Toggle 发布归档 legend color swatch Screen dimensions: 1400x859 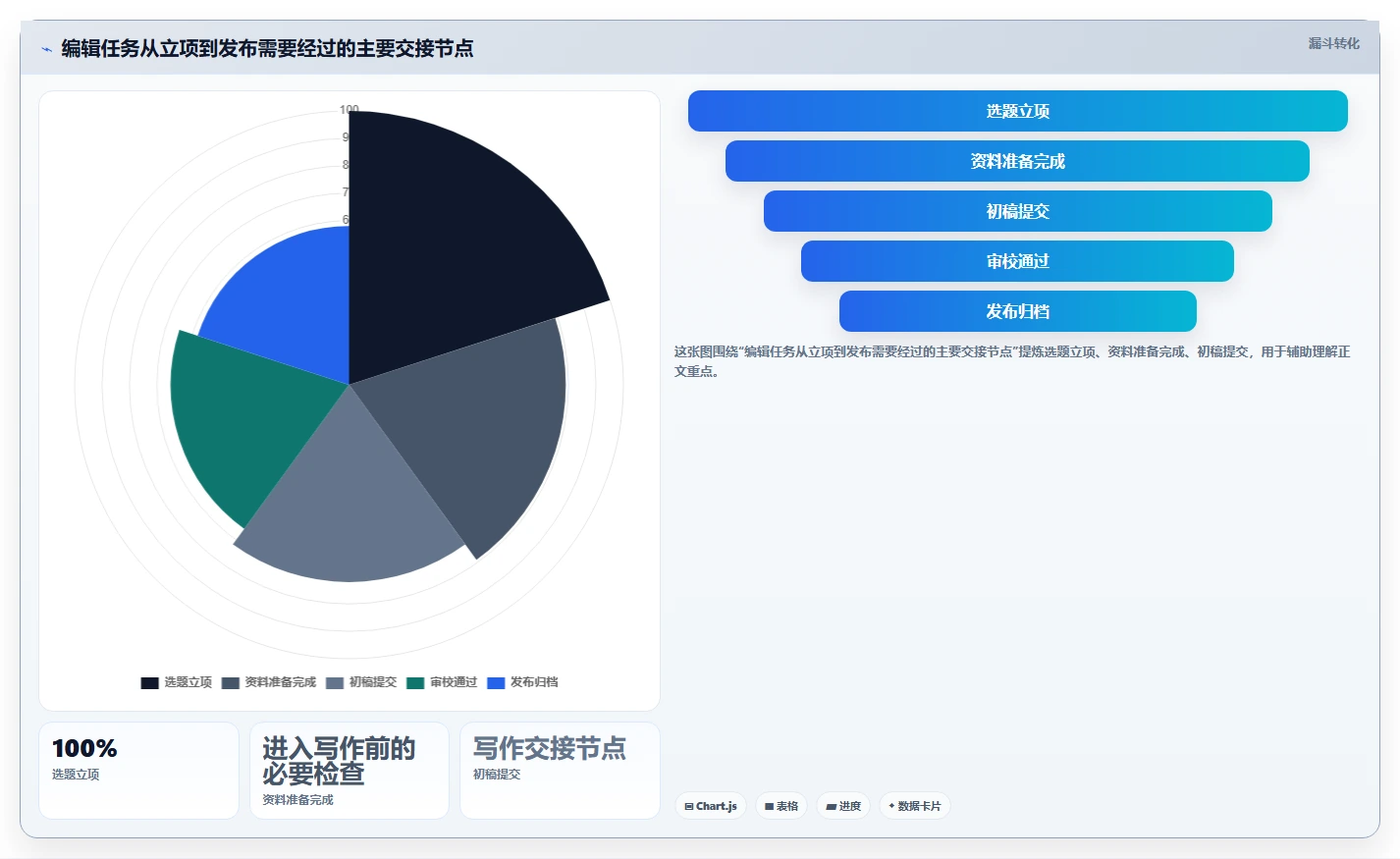496,682
